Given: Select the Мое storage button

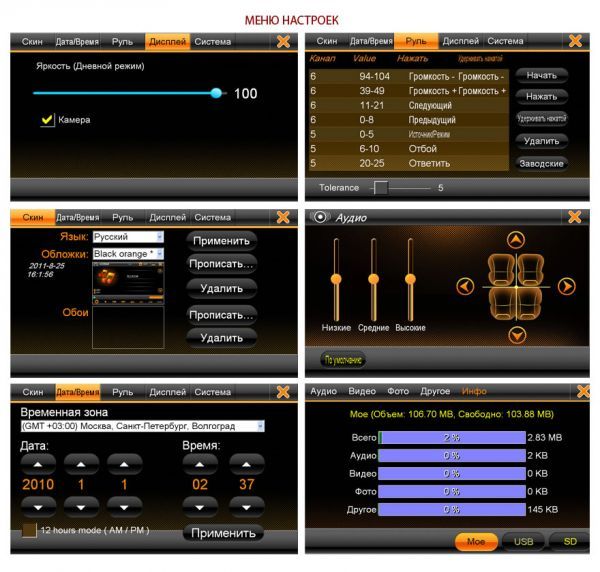Looking at the screenshot, I should point(476,541).
